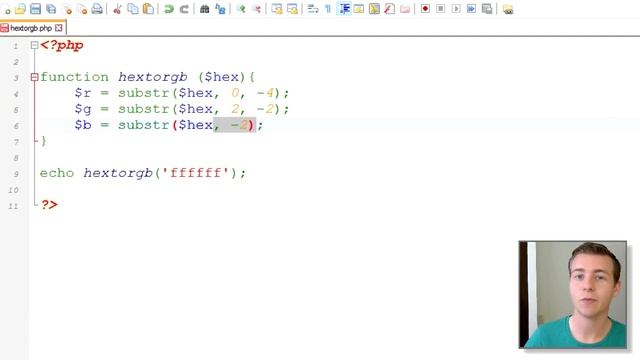The height and width of the screenshot is (360, 640).
Task: Cut selection with the scissors icon
Action: coord(117,9)
